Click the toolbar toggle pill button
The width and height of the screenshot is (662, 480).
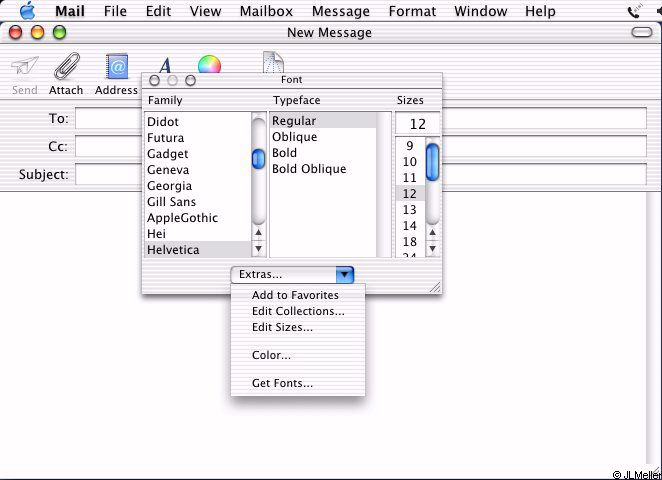coord(642,32)
